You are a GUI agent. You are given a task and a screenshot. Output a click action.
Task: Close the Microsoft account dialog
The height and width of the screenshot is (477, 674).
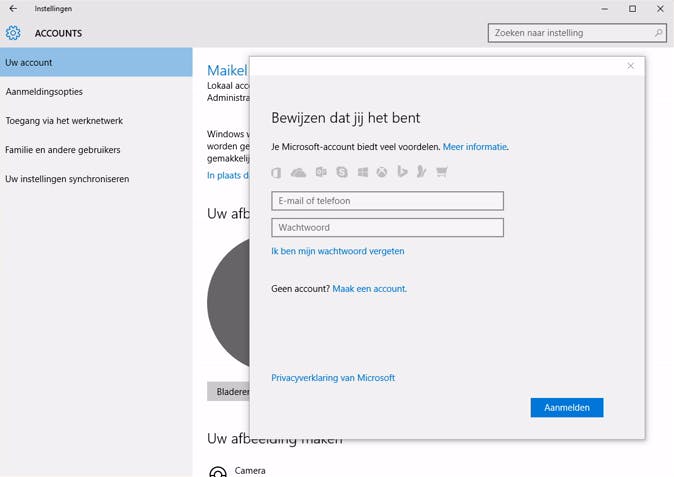[x=630, y=66]
